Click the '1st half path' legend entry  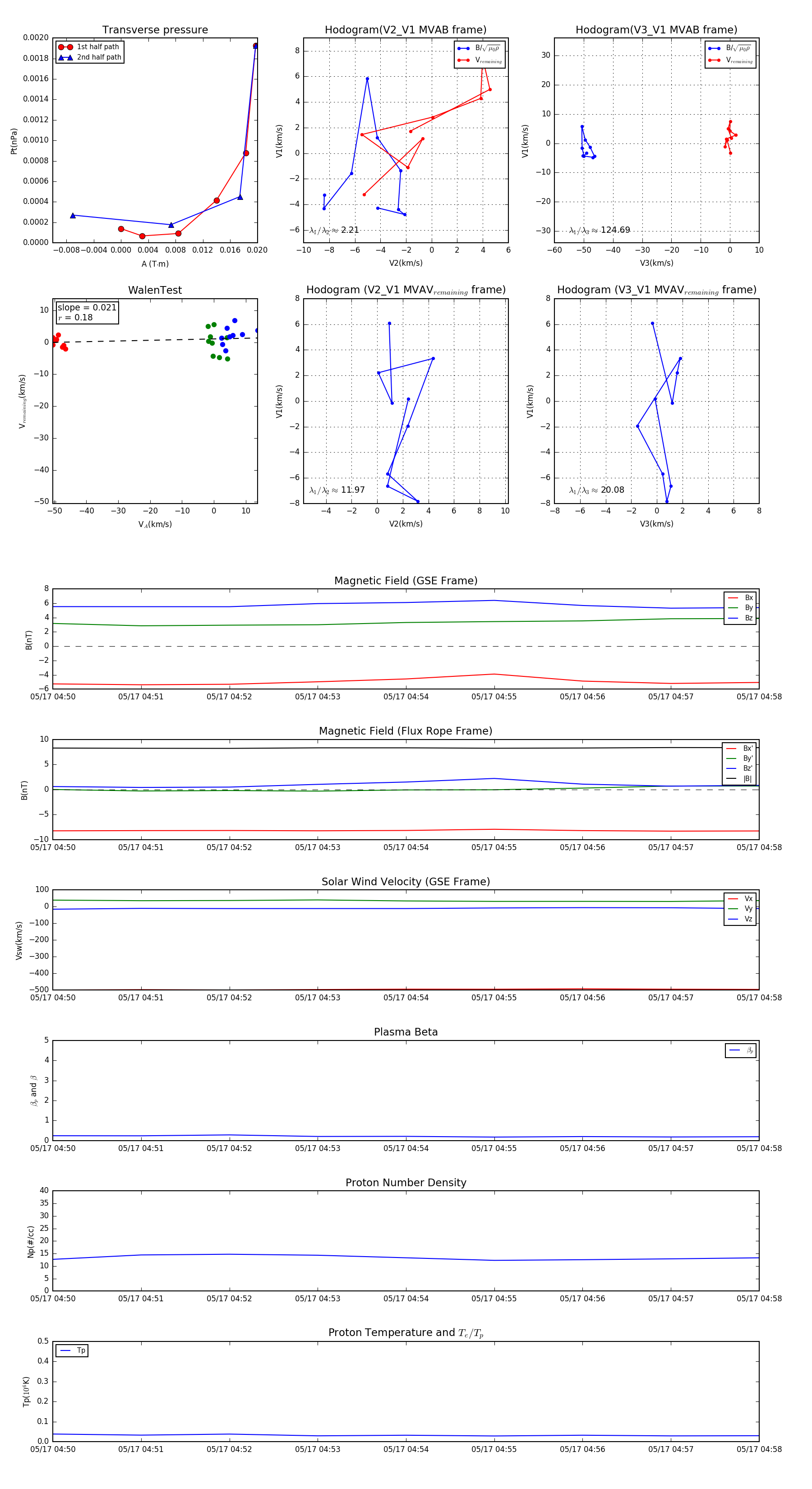[89, 47]
